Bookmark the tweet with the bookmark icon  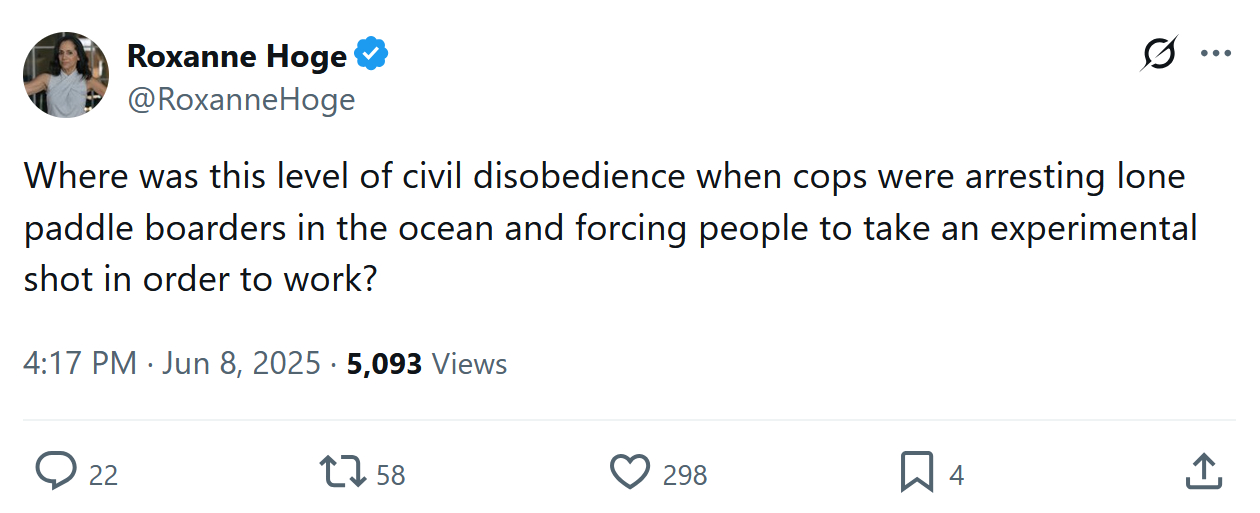[916, 472]
